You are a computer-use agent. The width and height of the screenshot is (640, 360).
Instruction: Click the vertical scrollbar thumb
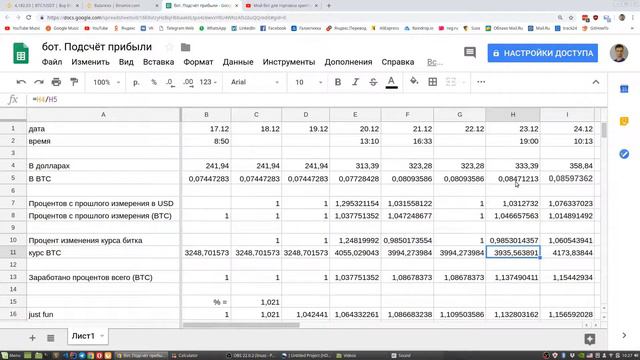(604, 130)
